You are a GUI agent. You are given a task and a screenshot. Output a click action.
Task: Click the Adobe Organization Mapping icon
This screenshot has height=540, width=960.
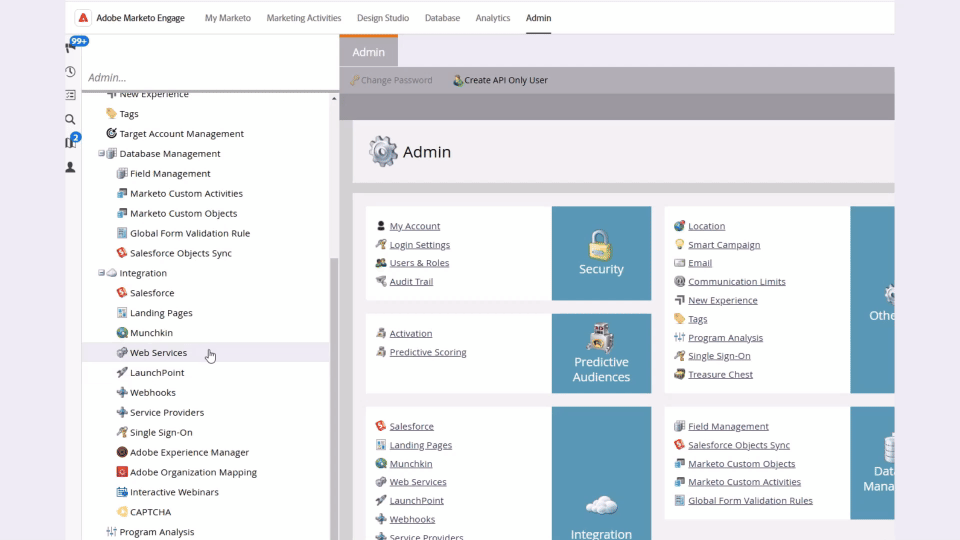122,472
